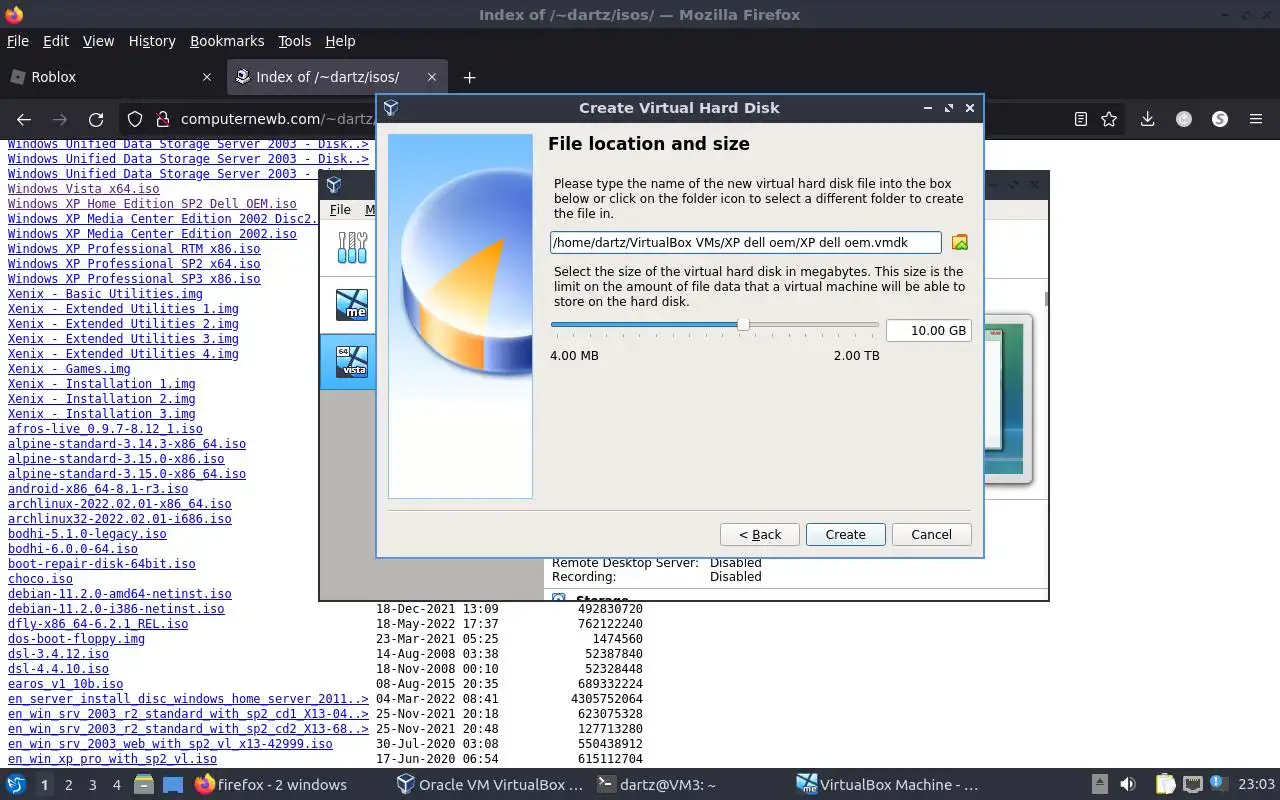
Task: Open the Firefox View menu
Action: click(x=98, y=41)
